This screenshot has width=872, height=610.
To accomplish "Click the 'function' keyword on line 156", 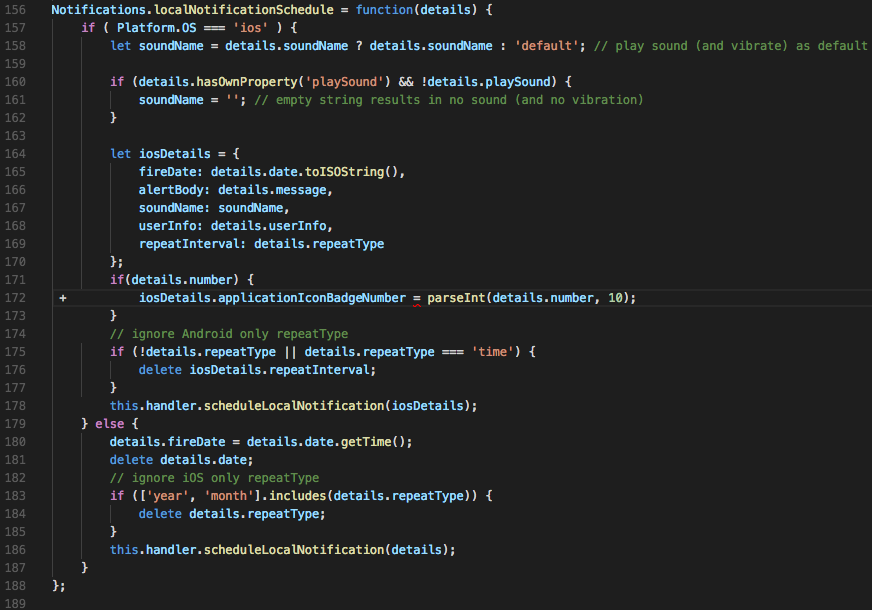I will click(x=384, y=10).
